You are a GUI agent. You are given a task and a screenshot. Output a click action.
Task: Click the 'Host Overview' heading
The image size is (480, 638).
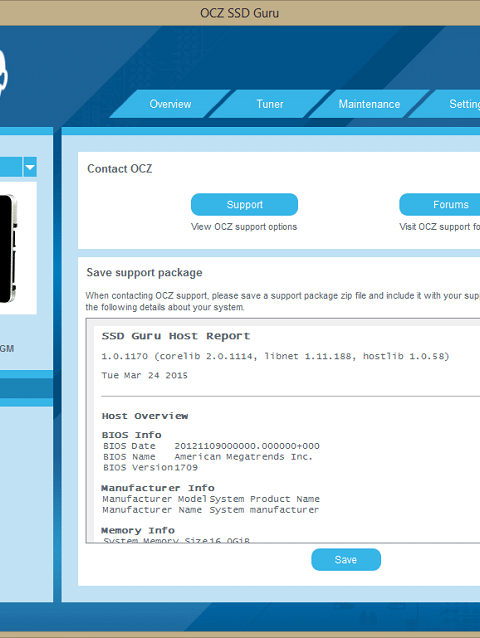point(145,416)
